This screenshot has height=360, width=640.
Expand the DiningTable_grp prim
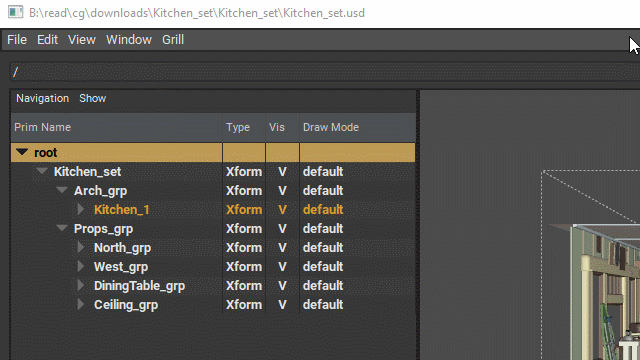click(x=81, y=285)
